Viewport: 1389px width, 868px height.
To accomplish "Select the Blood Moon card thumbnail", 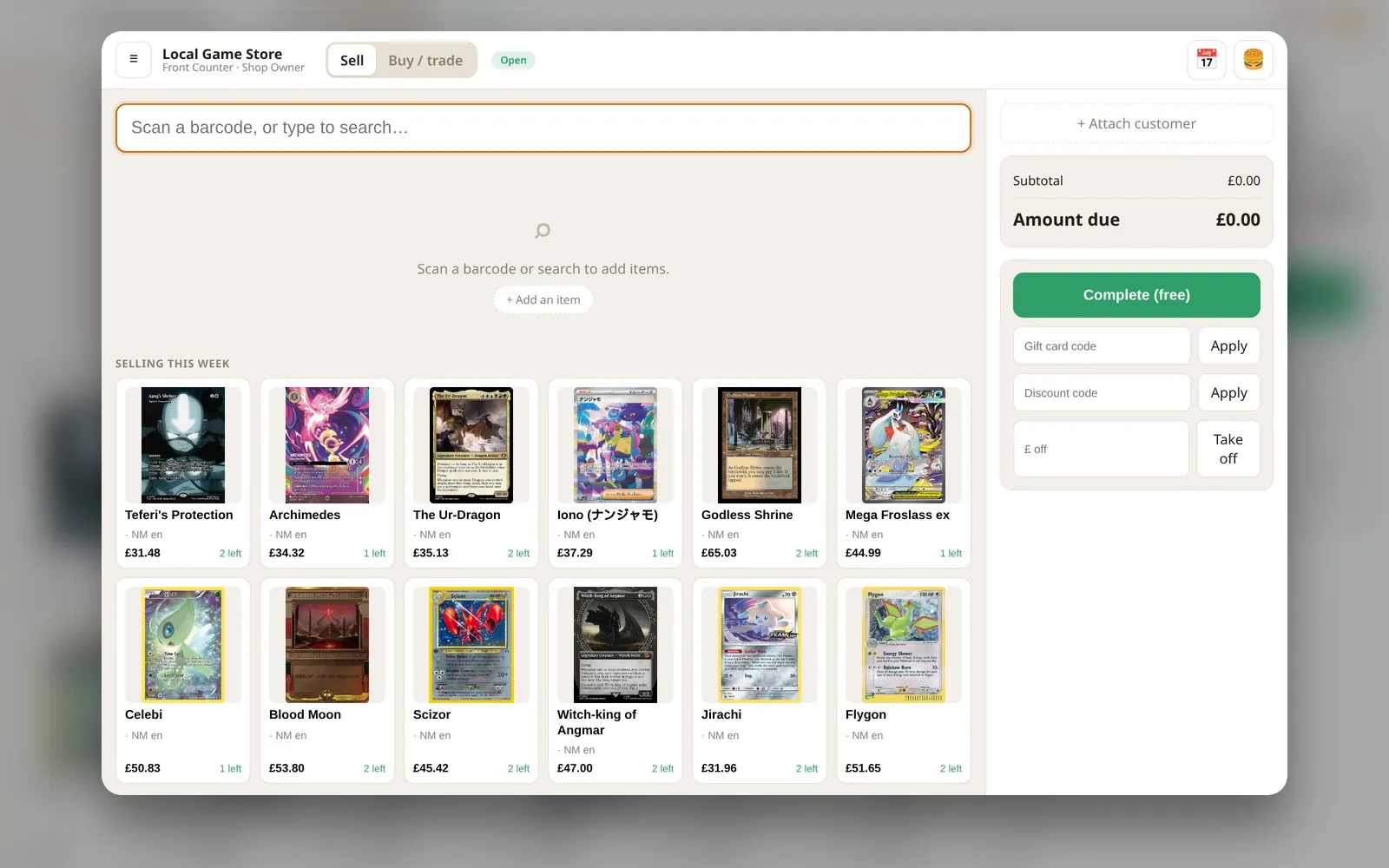I will (327, 645).
